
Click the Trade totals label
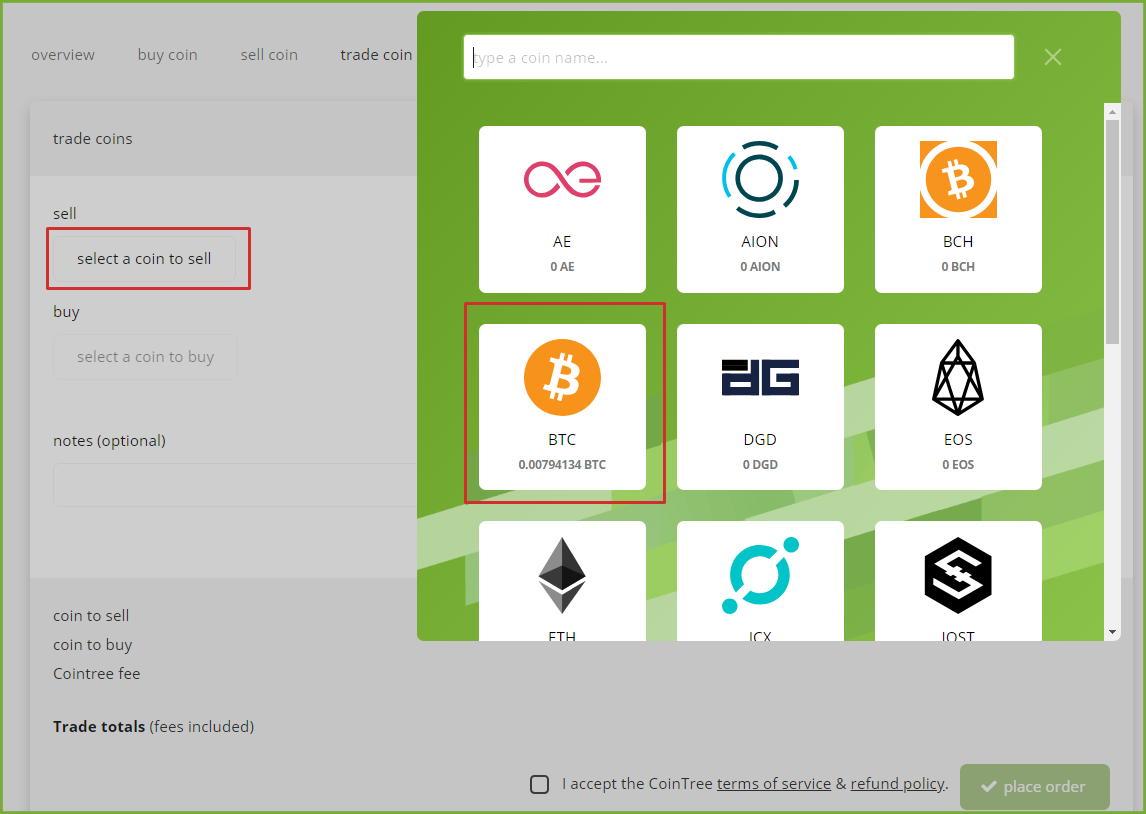(99, 727)
